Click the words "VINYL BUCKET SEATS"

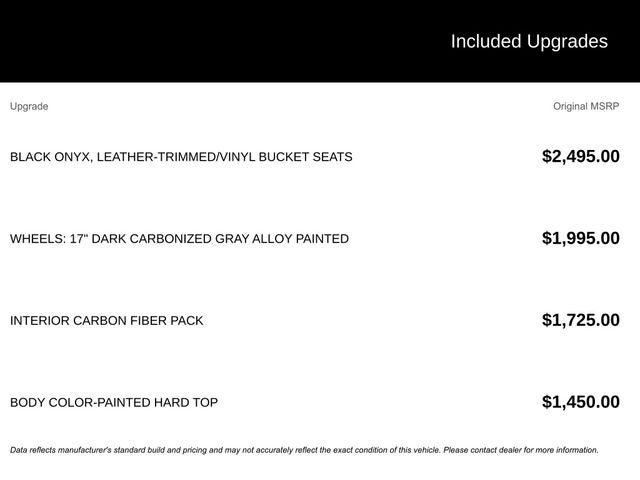point(284,157)
